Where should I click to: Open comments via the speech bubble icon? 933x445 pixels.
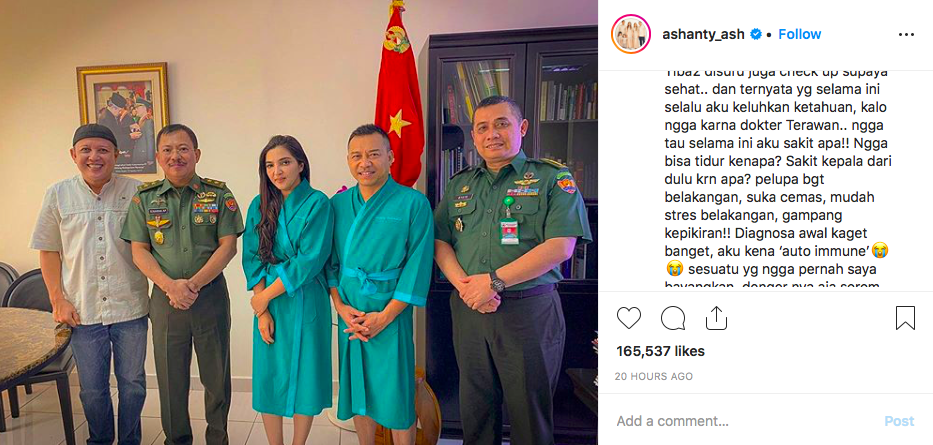pos(672,318)
